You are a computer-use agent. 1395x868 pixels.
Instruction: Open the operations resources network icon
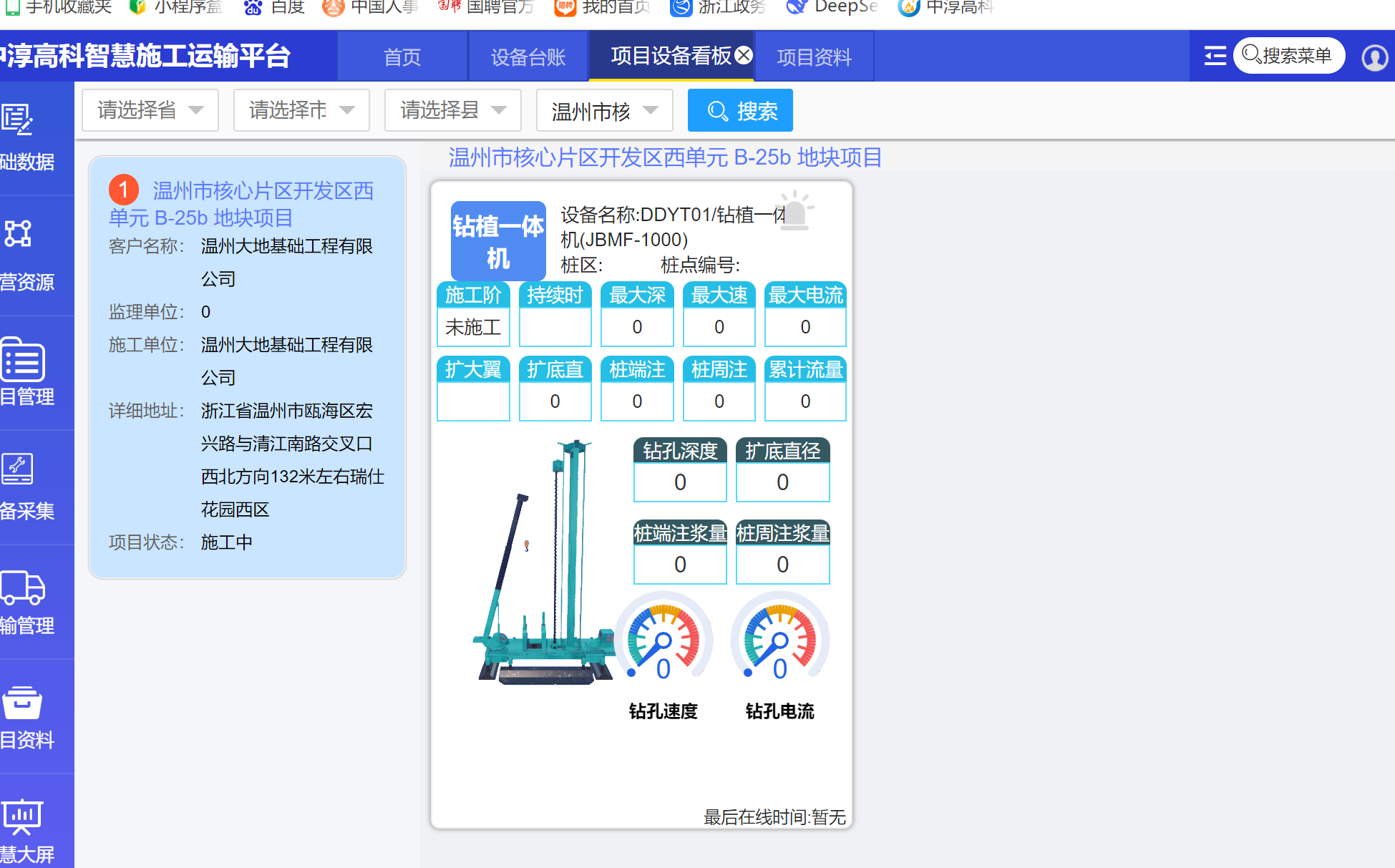[x=18, y=233]
